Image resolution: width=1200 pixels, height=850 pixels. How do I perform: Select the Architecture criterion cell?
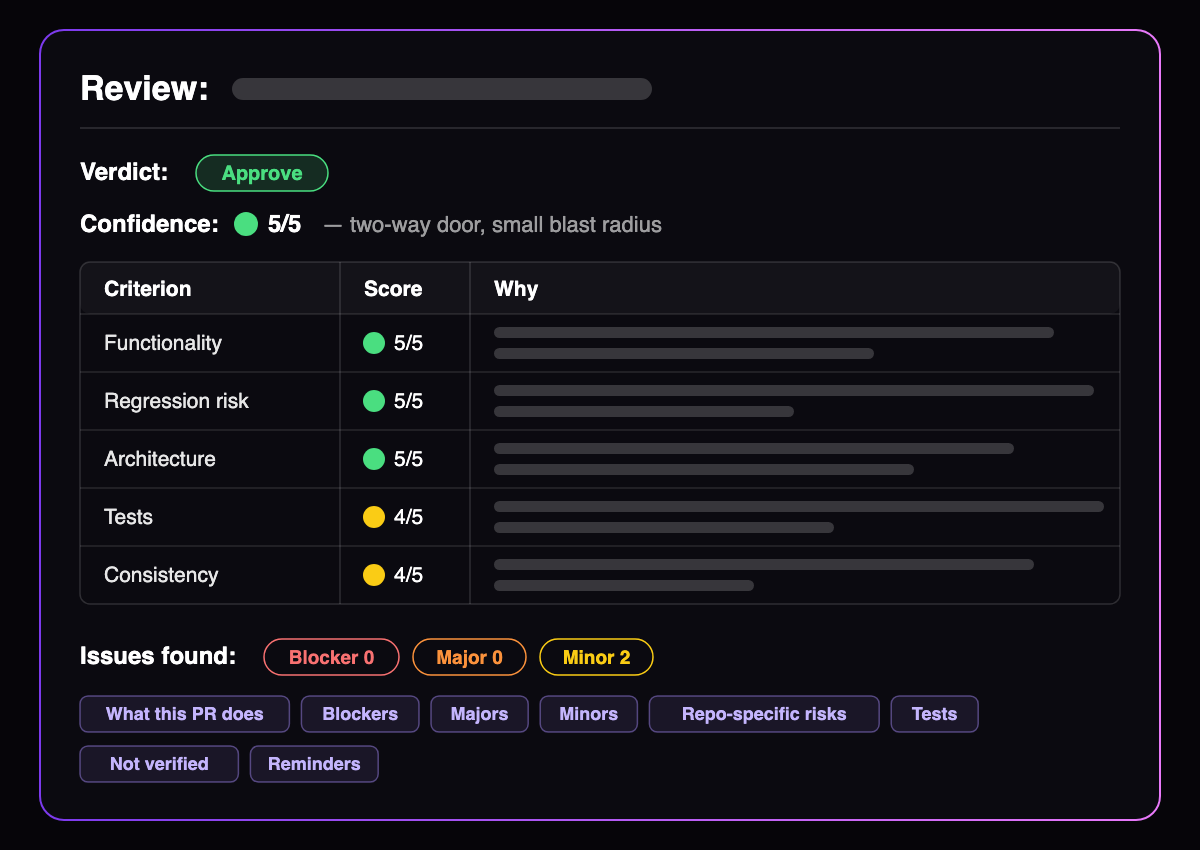pyautogui.click(x=210, y=459)
